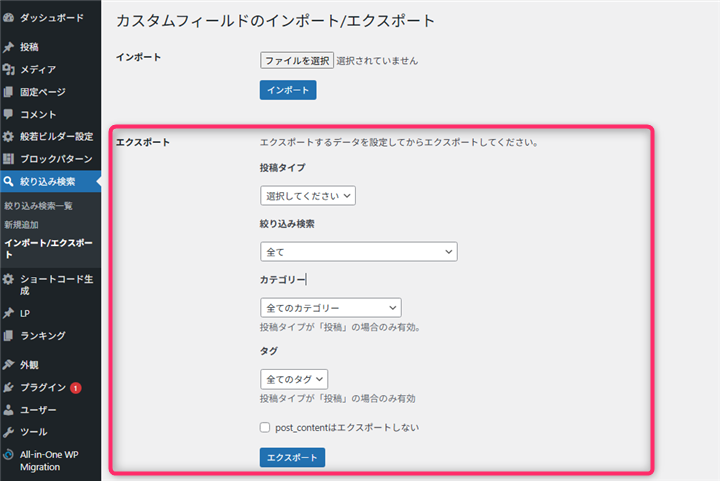Click the コメント speech bubble icon
720x481 pixels.
8,114
